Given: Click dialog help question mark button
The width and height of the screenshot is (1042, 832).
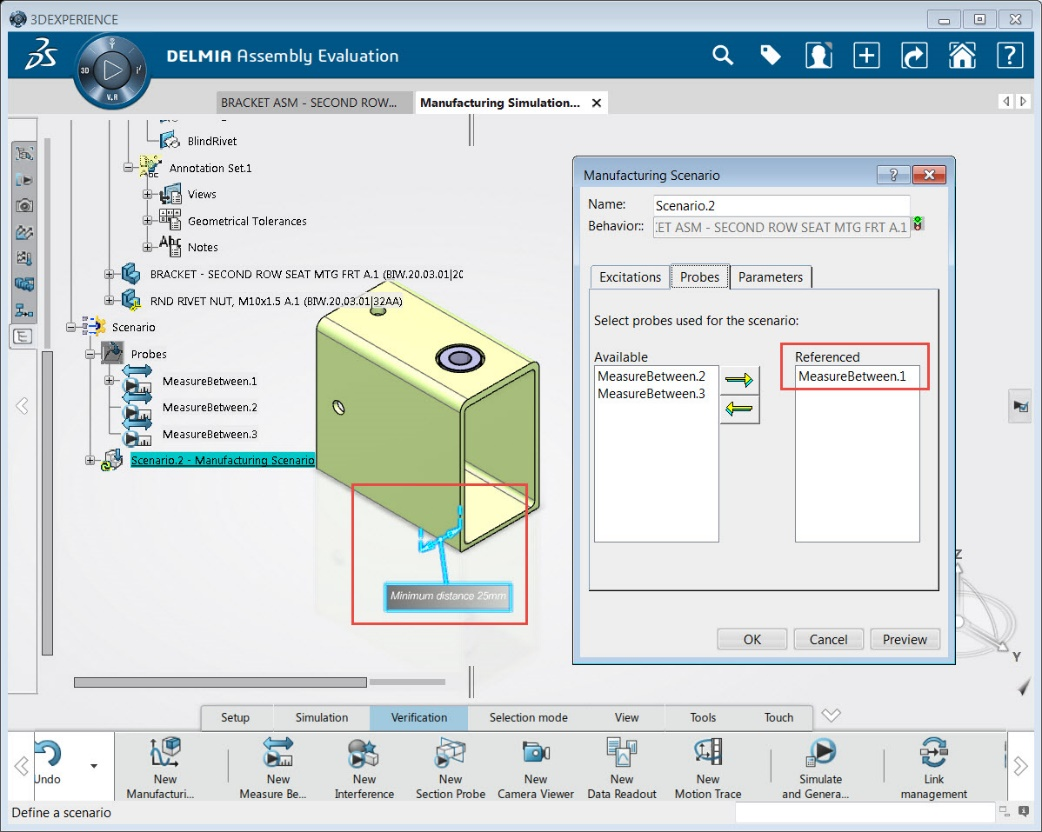Looking at the screenshot, I should click(893, 175).
